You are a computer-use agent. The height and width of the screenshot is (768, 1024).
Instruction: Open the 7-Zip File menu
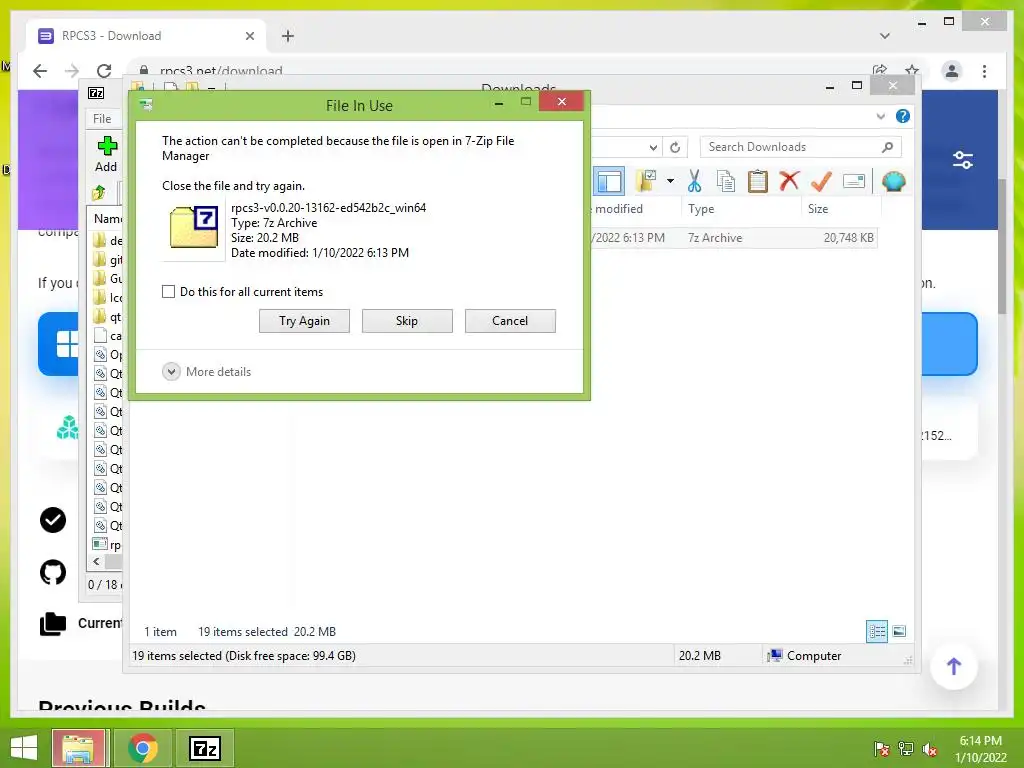(102, 118)
